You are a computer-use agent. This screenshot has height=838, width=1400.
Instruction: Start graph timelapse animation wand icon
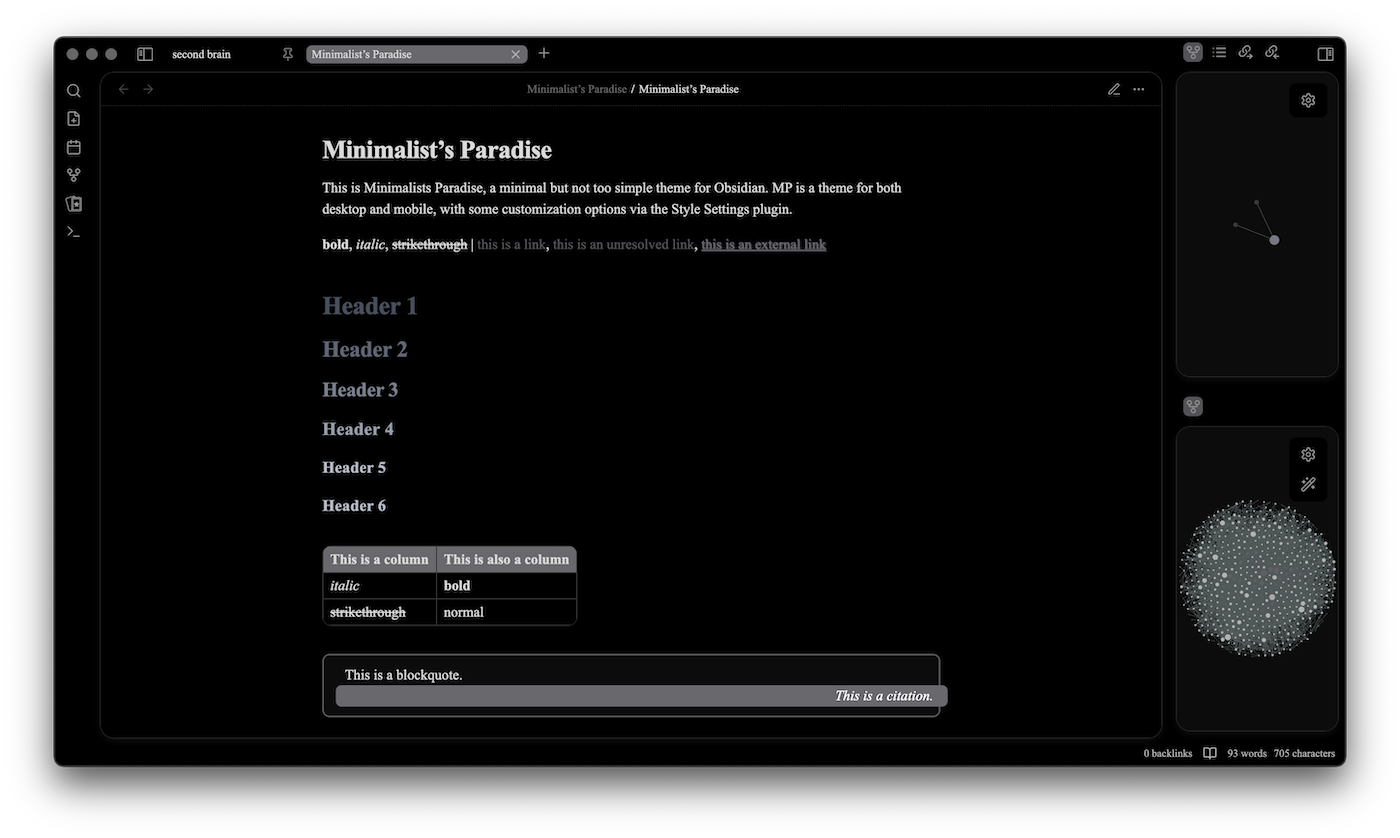click(1308, 484)
